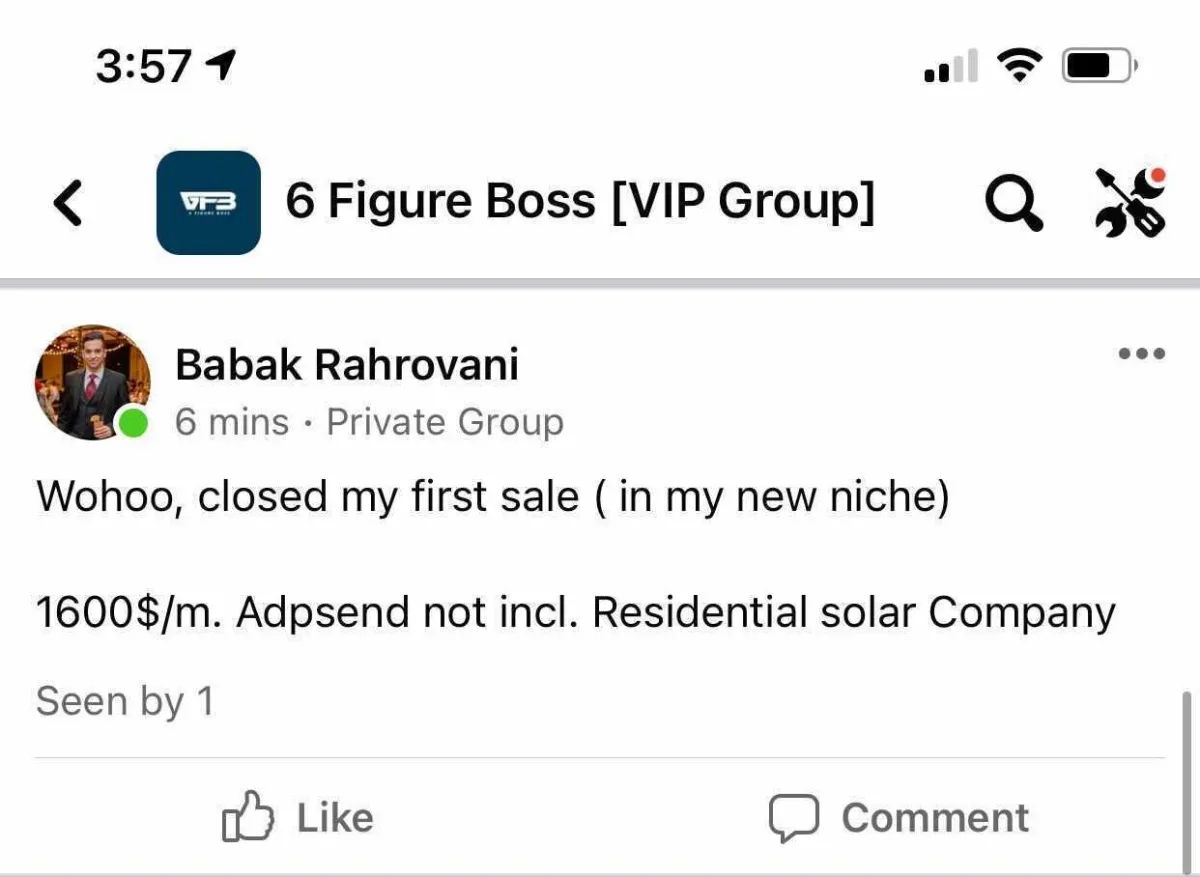Open the three-dot post options menu

(x=1142, y=353)
